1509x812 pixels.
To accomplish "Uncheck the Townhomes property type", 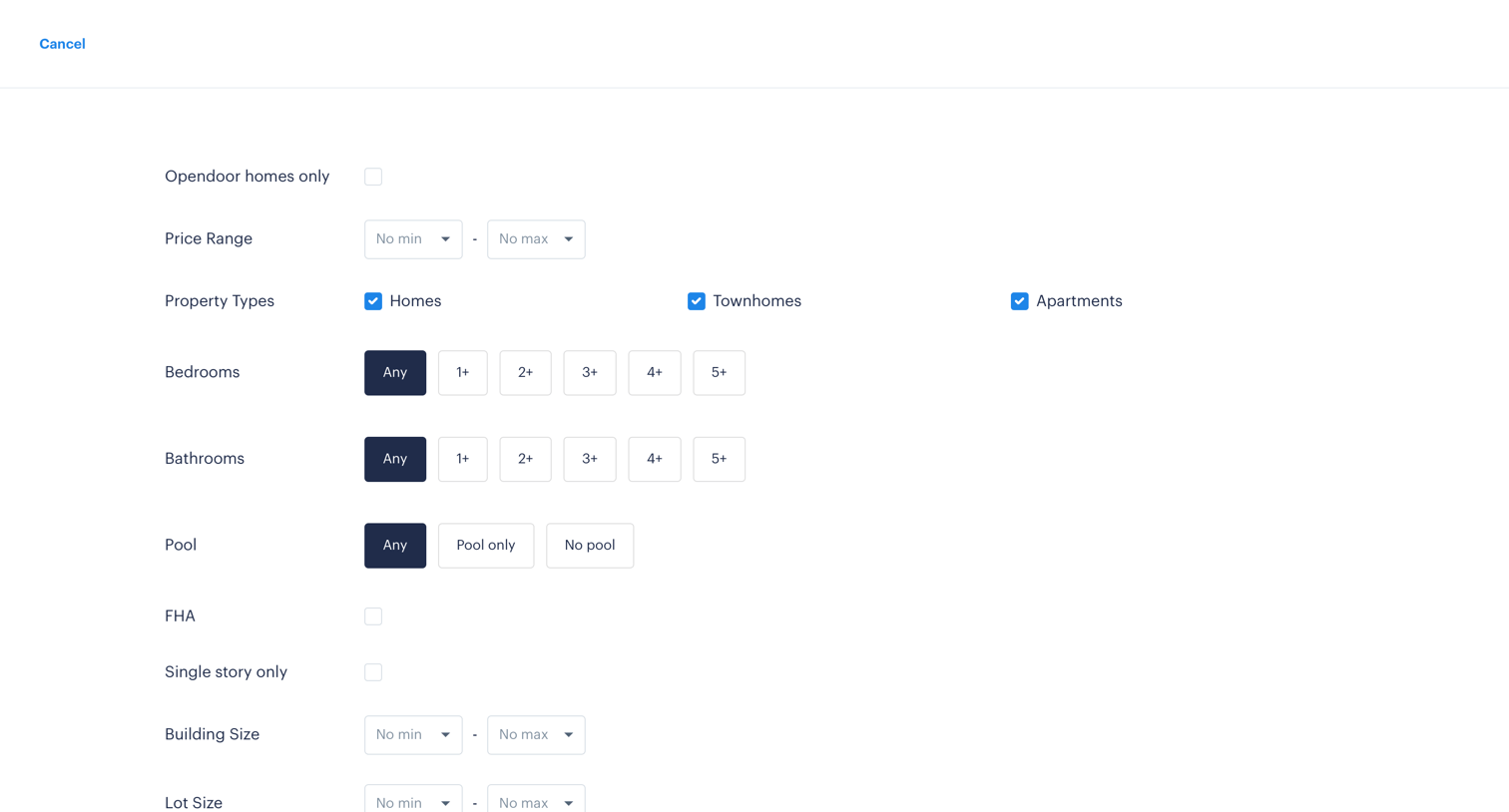I will 697,301.
